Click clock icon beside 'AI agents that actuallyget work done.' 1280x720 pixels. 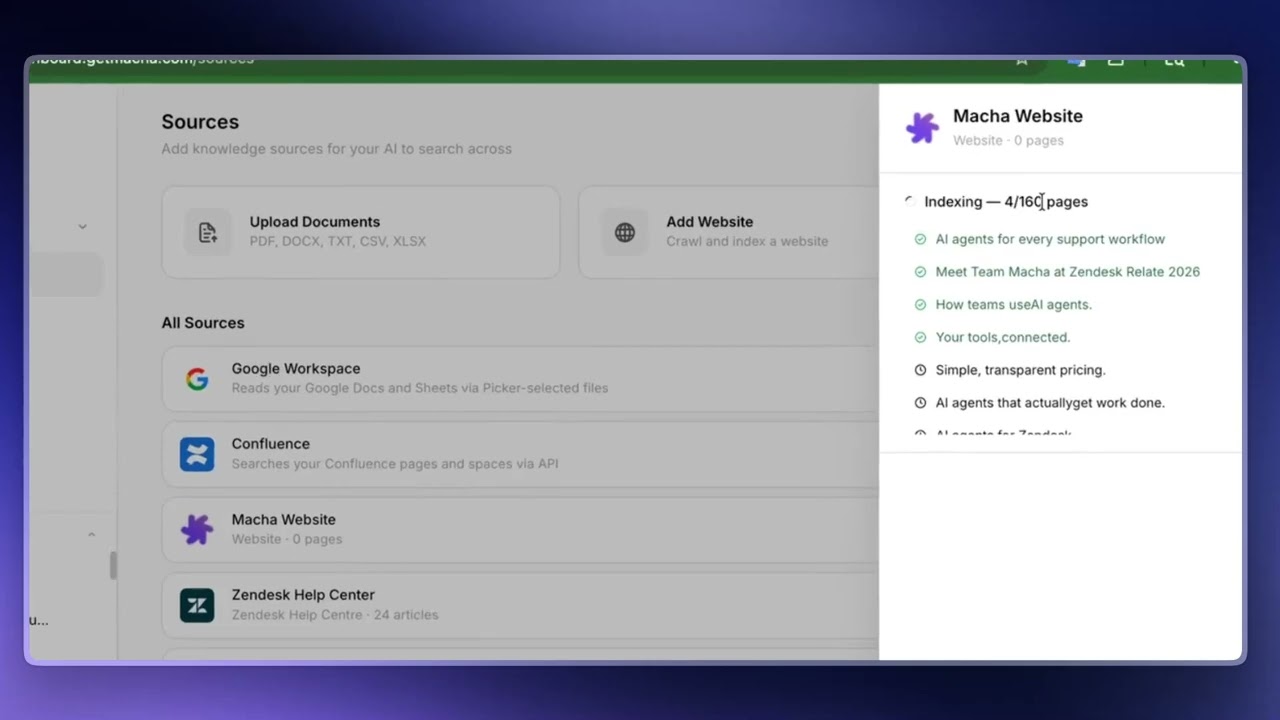(x=920, y=403)
